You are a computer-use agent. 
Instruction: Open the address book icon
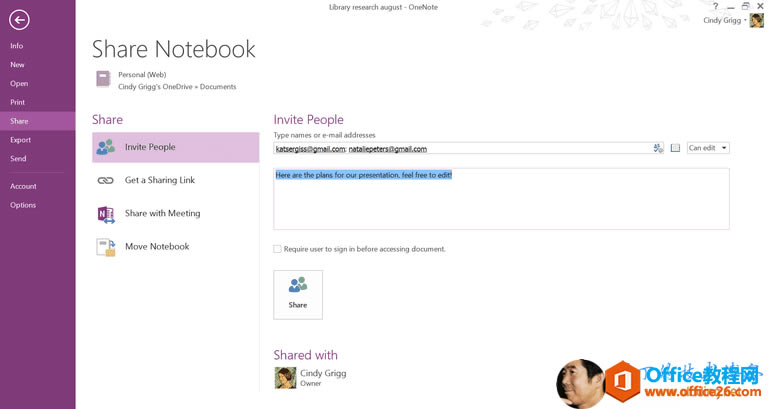[x=675, y=148]
